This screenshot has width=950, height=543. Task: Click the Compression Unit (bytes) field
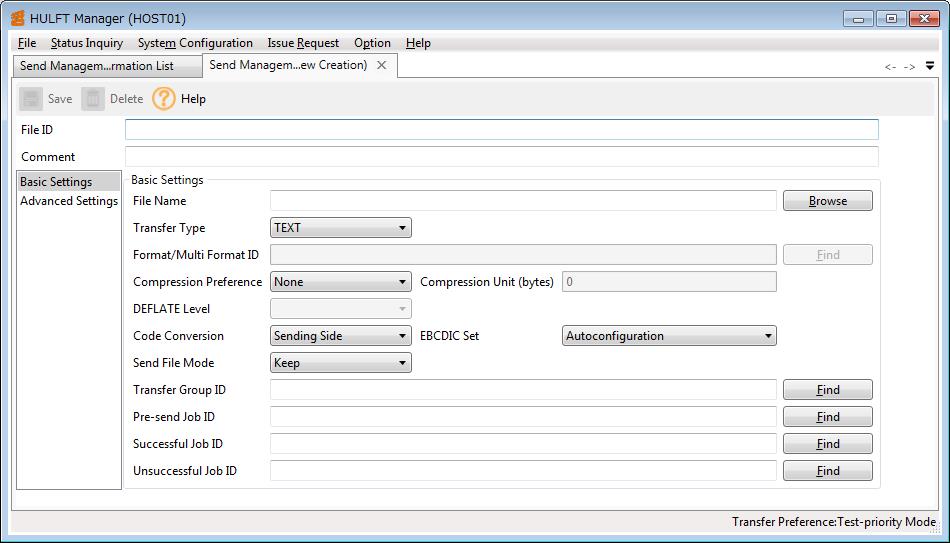(x=669, y=282)
